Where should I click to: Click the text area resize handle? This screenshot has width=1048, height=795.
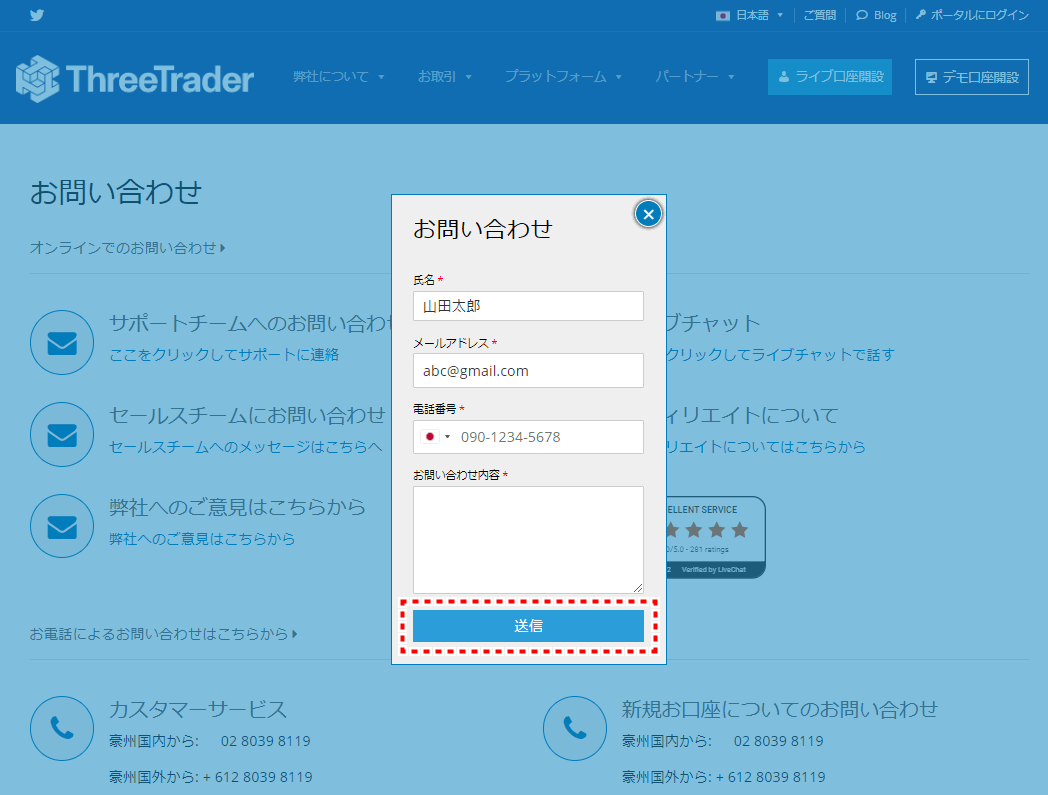click(x=638, y=588)
